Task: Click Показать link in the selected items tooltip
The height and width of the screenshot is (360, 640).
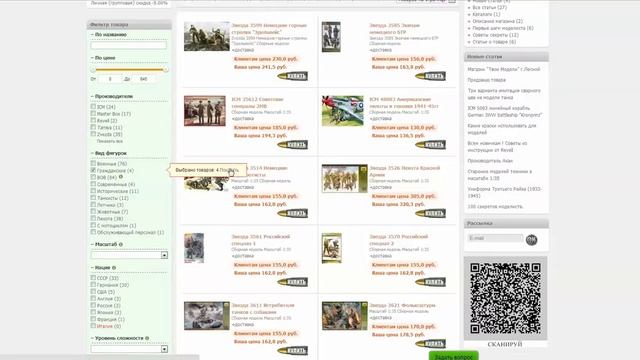Action: pos(229,170)
